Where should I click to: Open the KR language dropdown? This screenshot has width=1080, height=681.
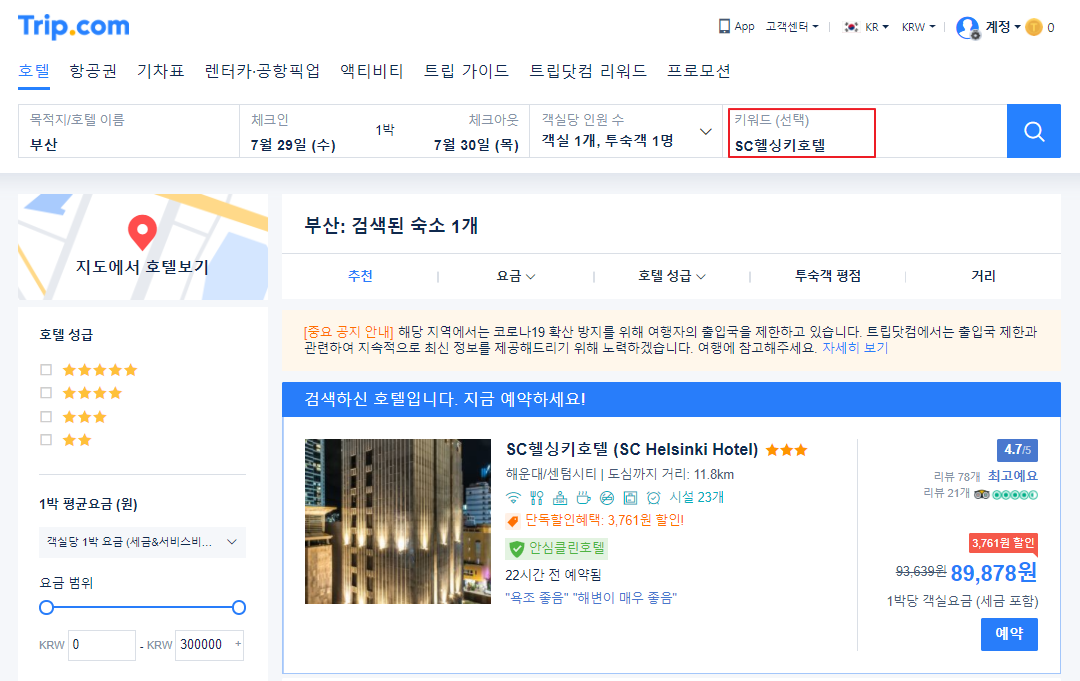pyautogui.click(x=877, y=27)
